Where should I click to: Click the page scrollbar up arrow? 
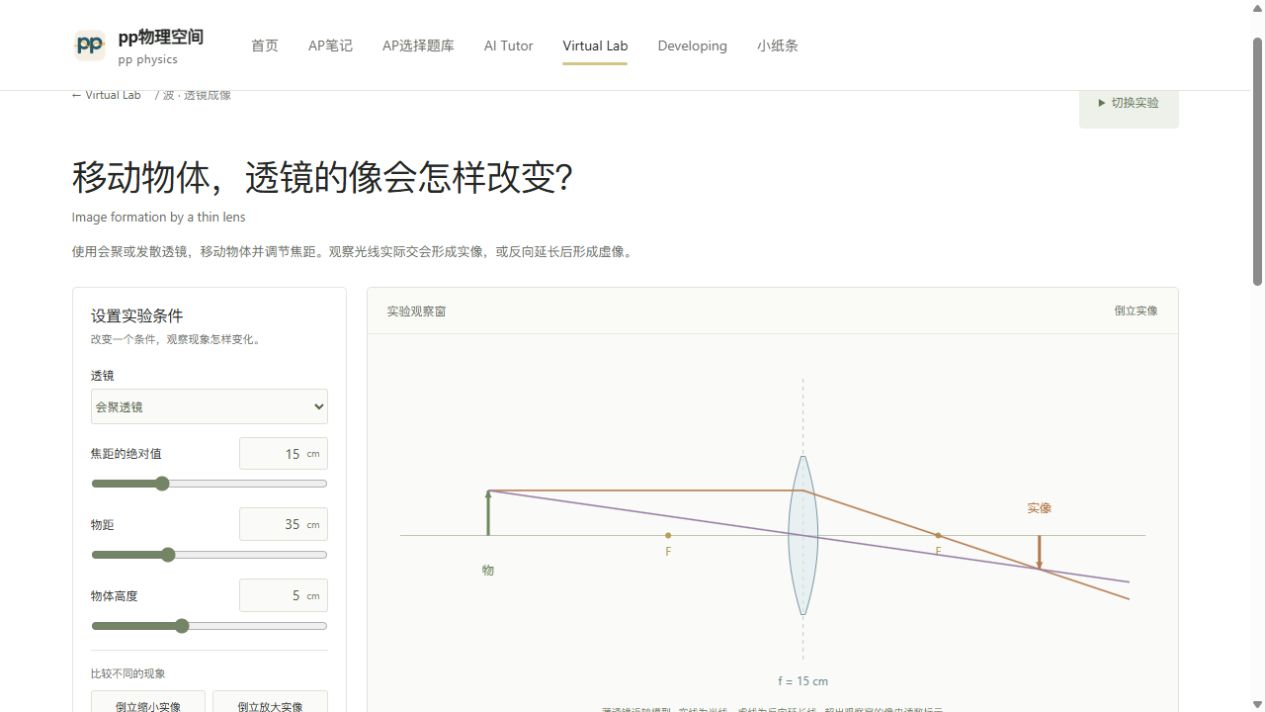click(1258, 8)
